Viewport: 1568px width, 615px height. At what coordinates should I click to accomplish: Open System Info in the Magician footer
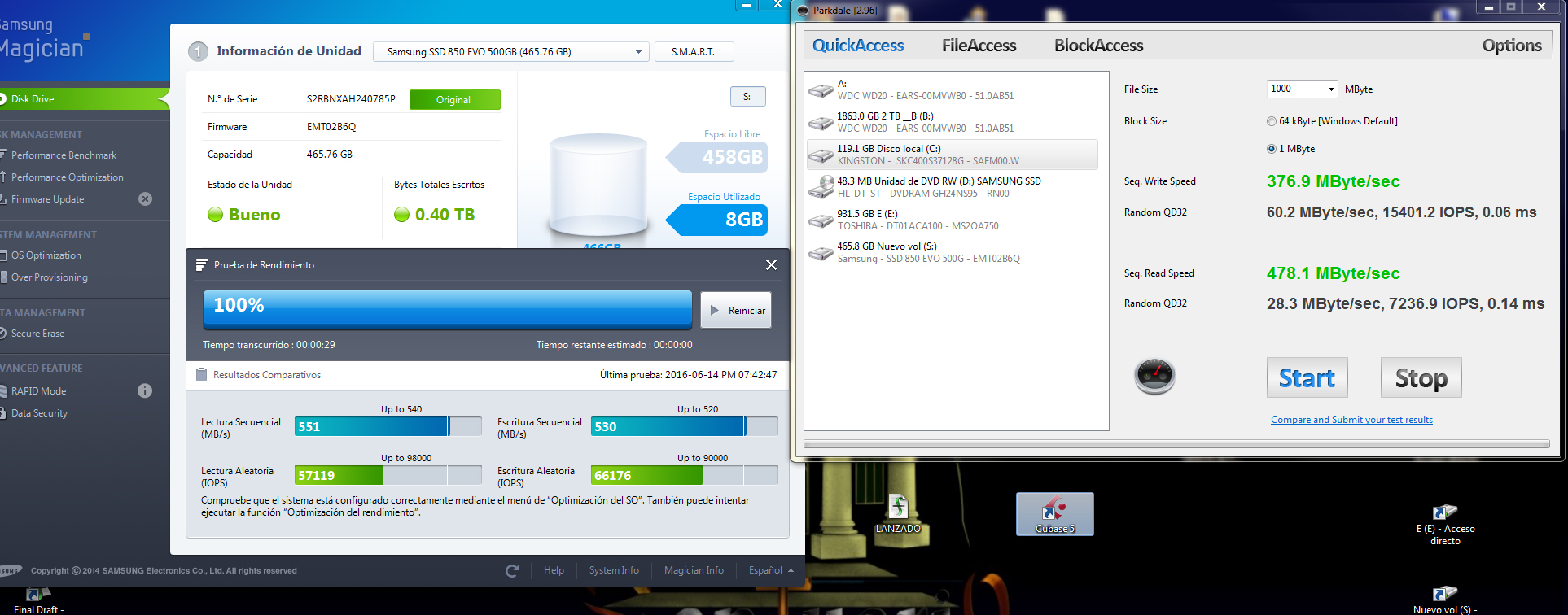614,571
